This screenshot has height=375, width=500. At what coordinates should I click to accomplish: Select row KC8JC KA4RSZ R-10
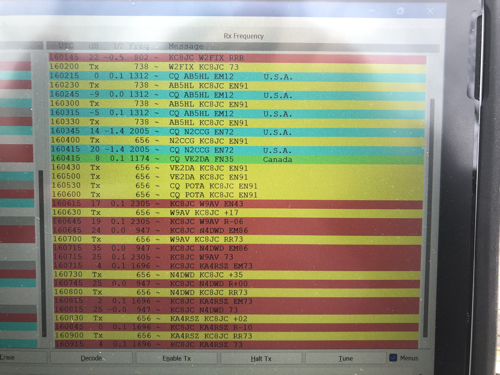point(237,327)
